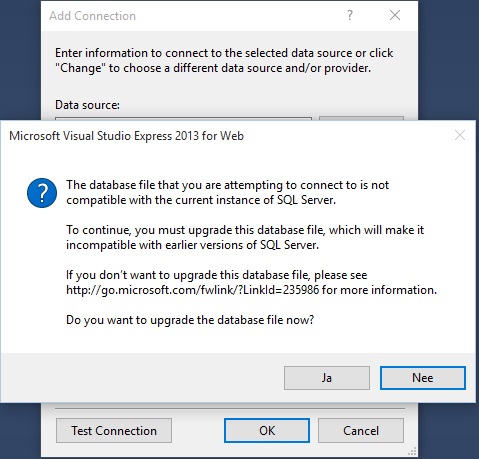Cancel the Add Connection dialog
The height and width of the screenshot is (459, 479).
point(361,431)
